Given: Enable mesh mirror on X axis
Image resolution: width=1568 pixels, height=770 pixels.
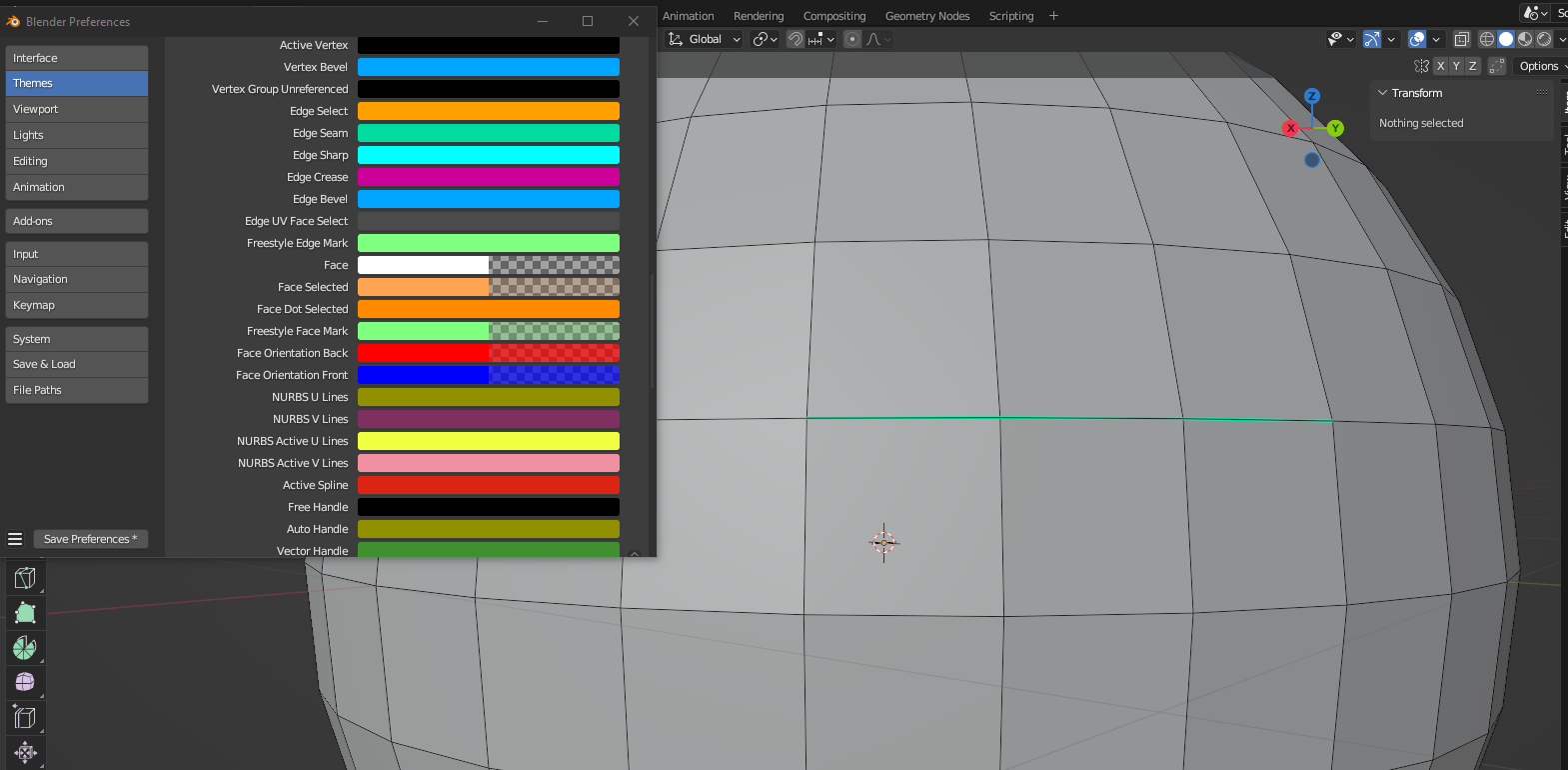Looking at the screenshot, I should [1440, 66].
